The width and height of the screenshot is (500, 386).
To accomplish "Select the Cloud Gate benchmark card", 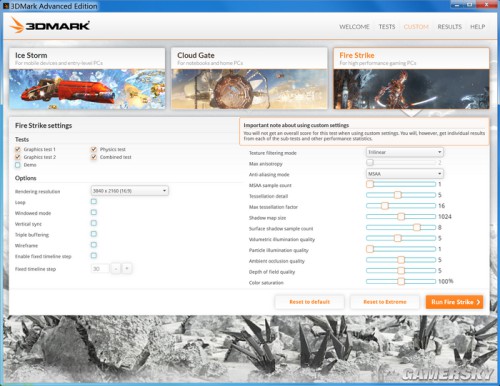I will click(x=249, y=79).
